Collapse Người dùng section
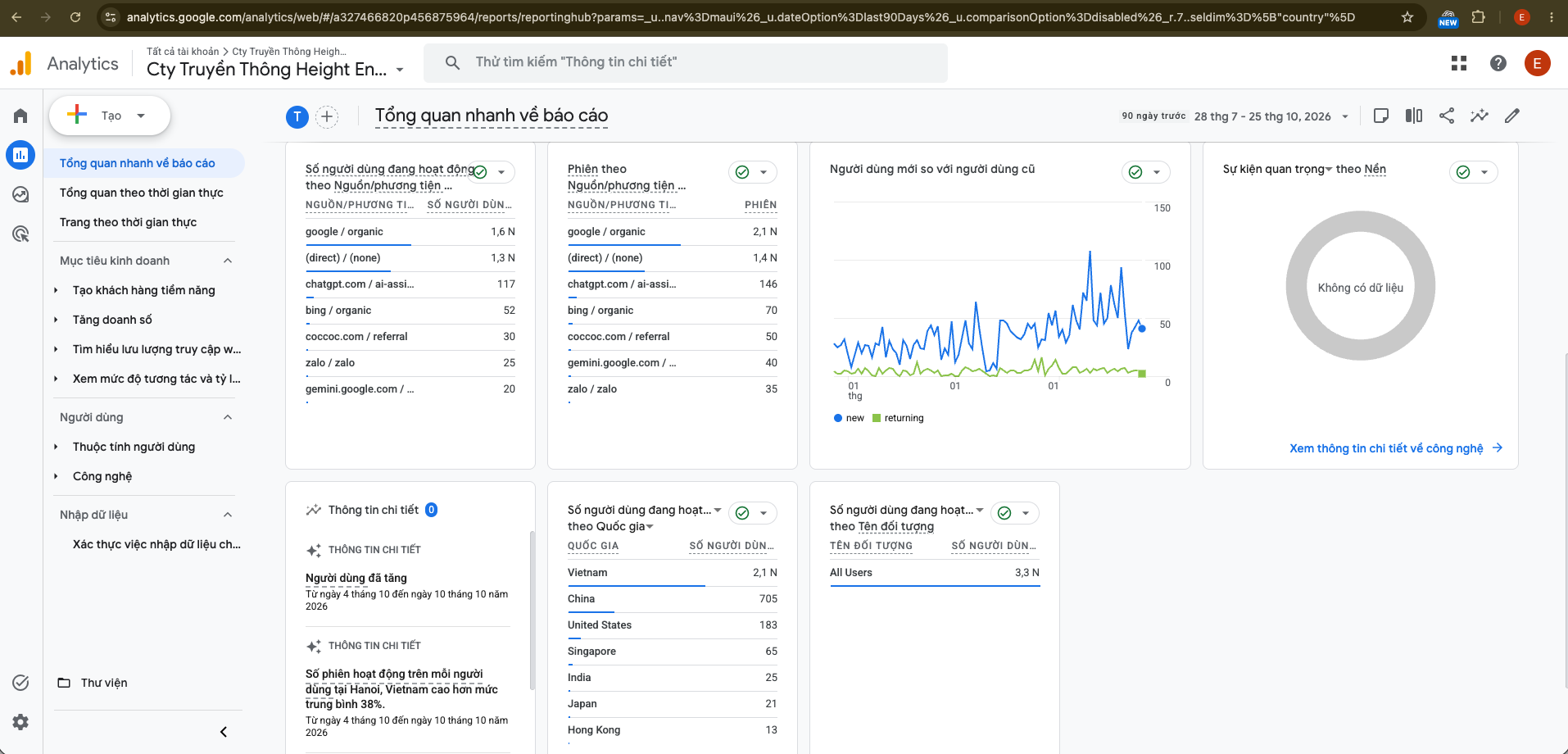This screenshot has height=754, width=1568. pyautogui.click(x=228, y=417)
